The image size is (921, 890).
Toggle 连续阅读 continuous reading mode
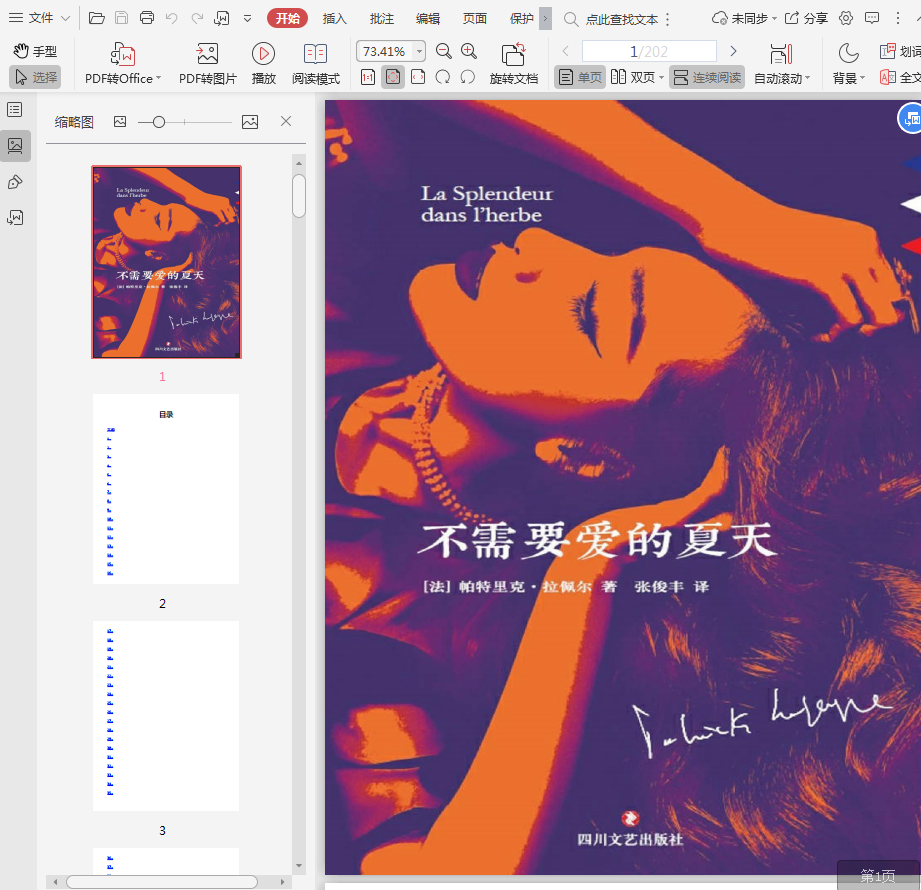tap(707, 77)
